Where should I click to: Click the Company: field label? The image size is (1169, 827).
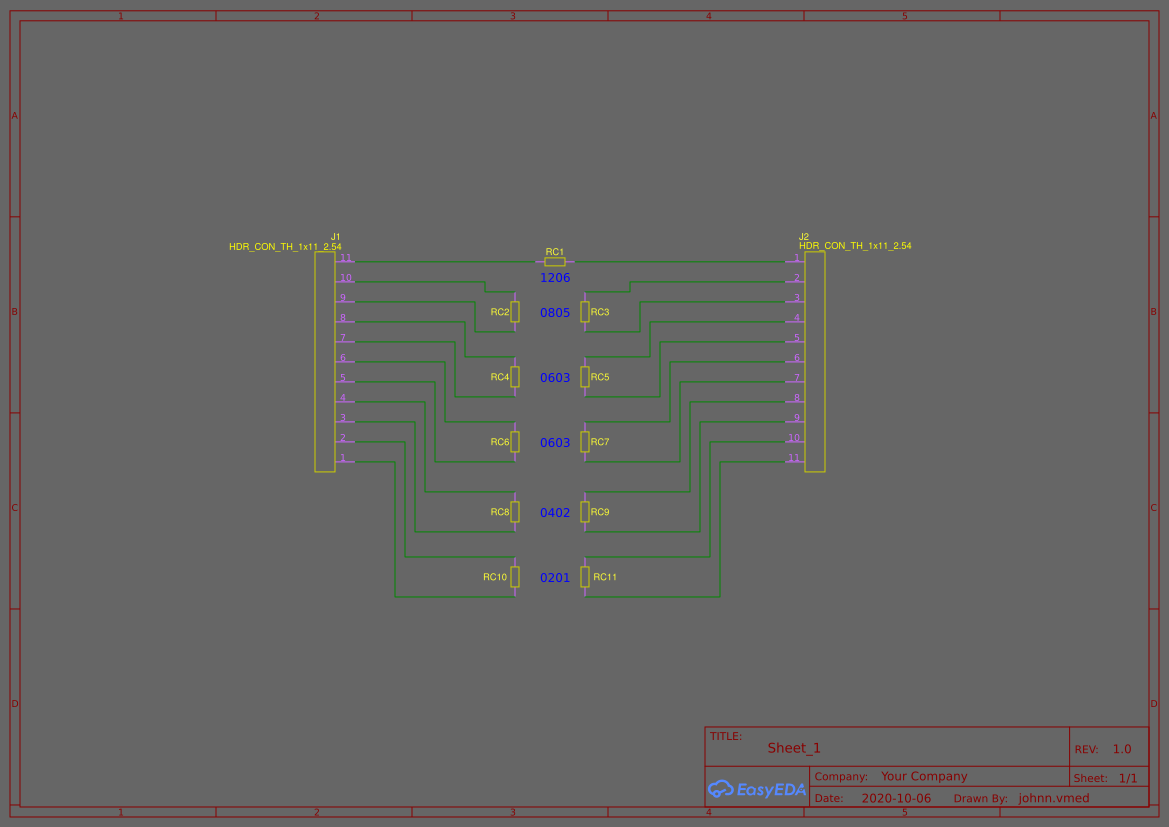point(841,776)
